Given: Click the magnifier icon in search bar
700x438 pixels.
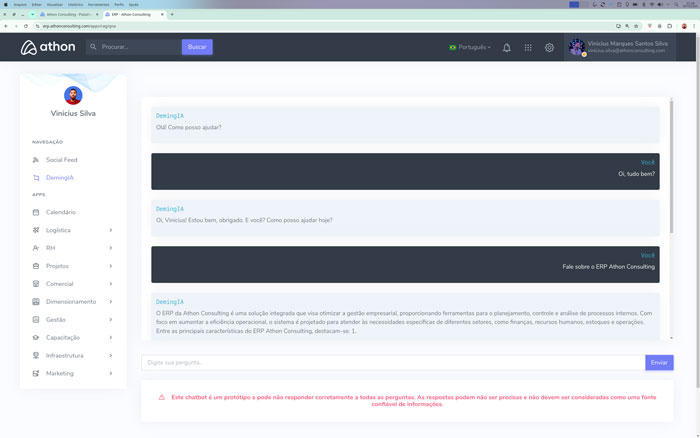Looking at the screenshot, I should pos(94,47).
